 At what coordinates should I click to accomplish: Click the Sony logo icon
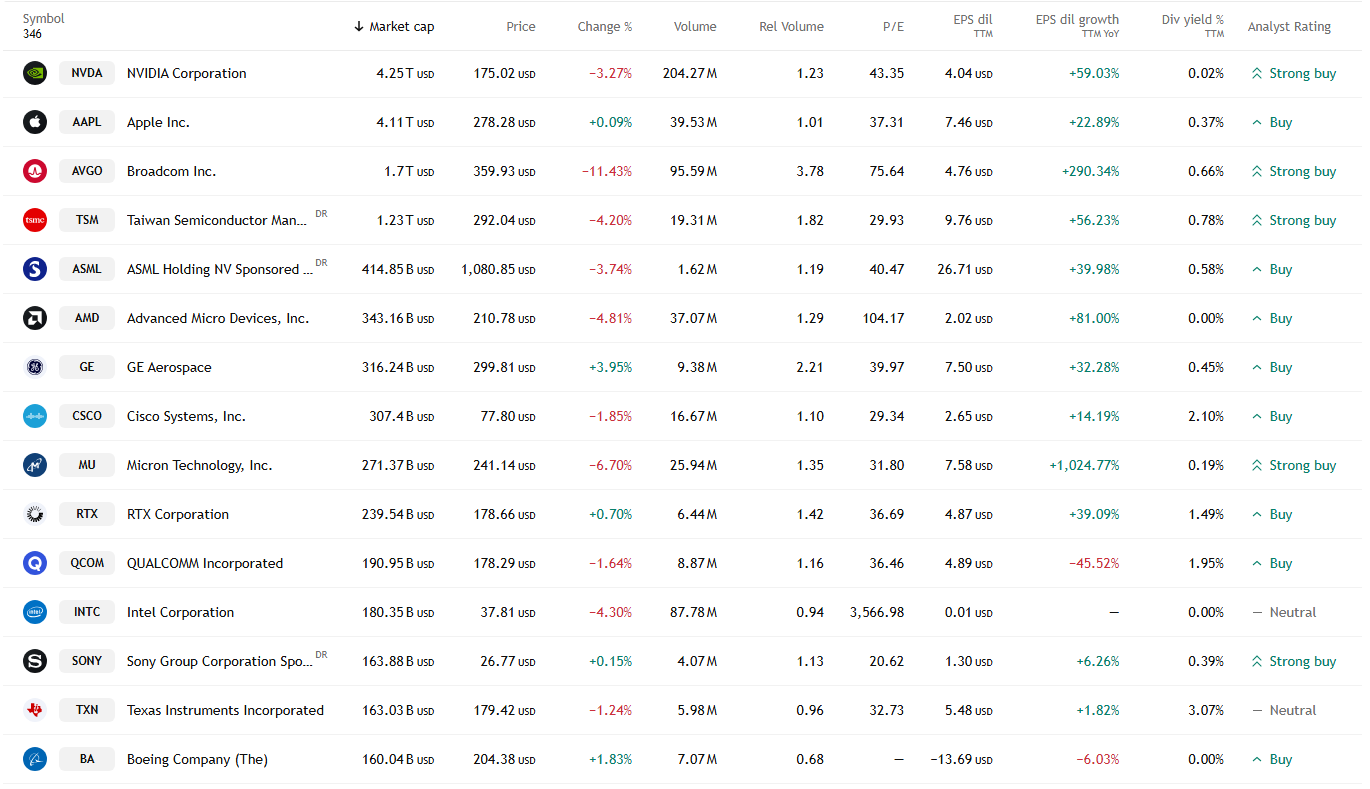coord(35,661)
